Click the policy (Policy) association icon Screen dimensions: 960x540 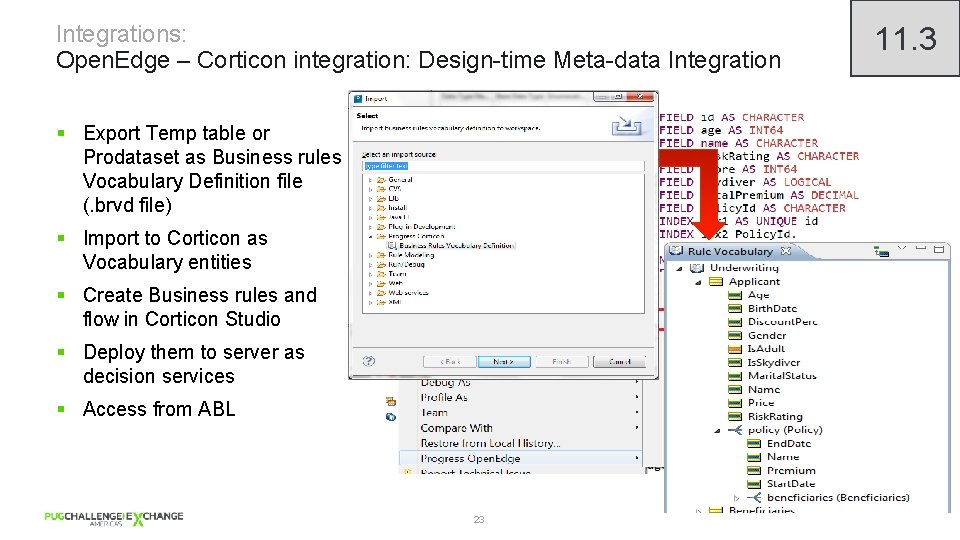tap(735, 430)
